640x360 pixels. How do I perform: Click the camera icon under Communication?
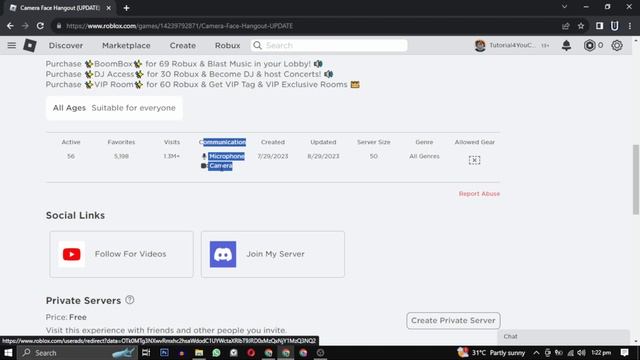[204, 166]
